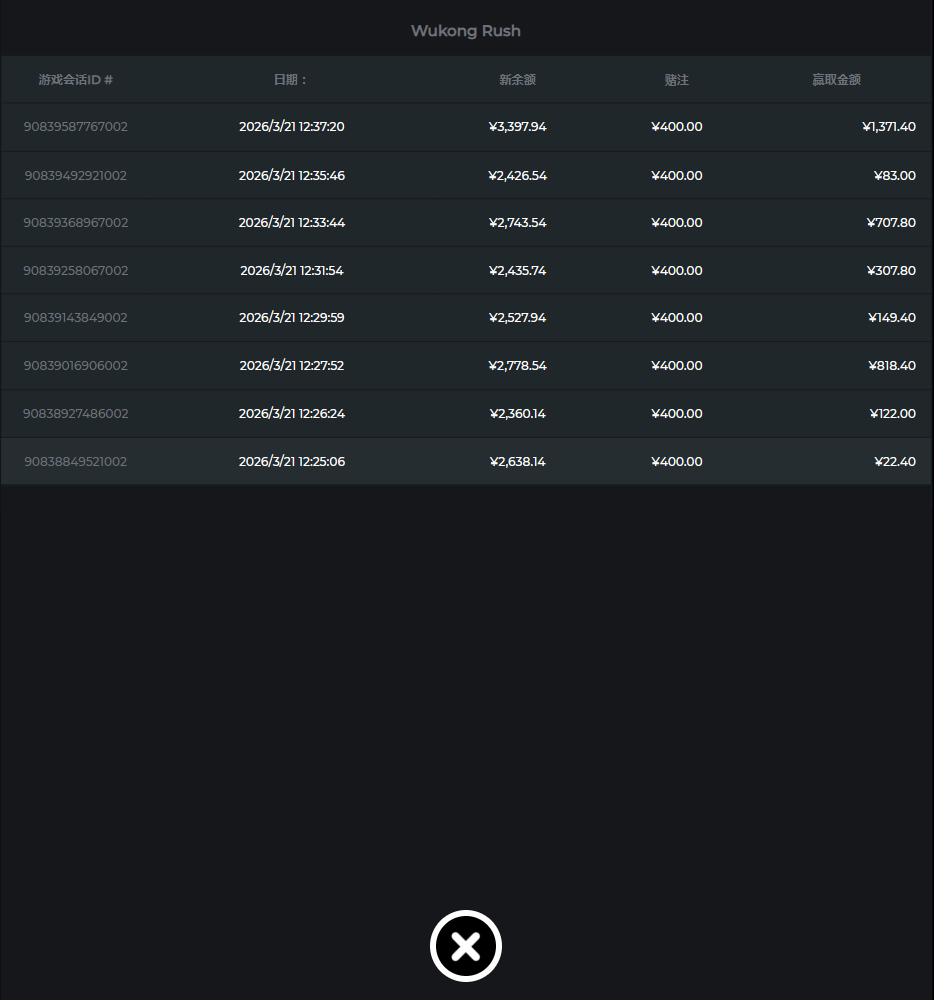
Task: Select the date 2026/3/21 12:25:06
Action: tap(292, 462)
